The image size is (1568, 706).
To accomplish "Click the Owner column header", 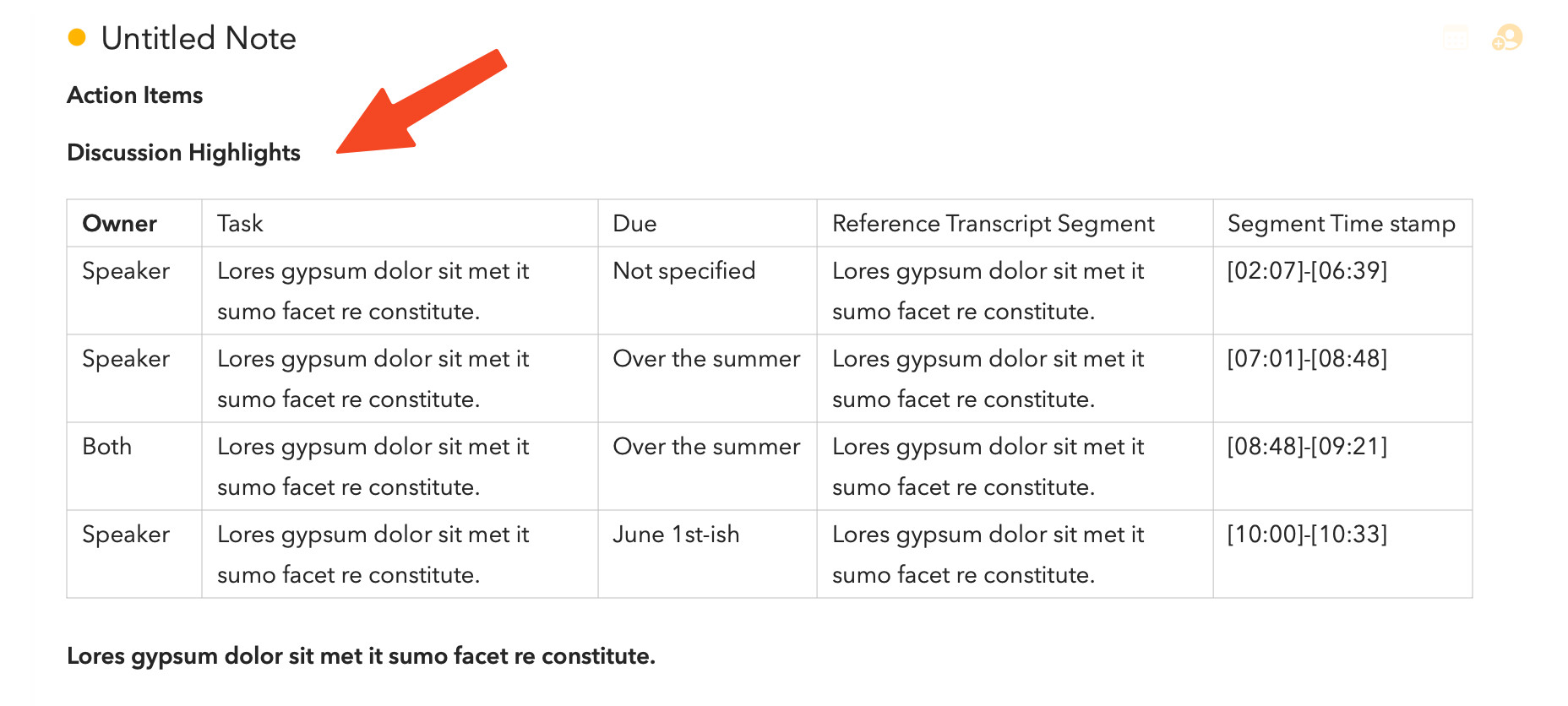I will coord(119,224).
